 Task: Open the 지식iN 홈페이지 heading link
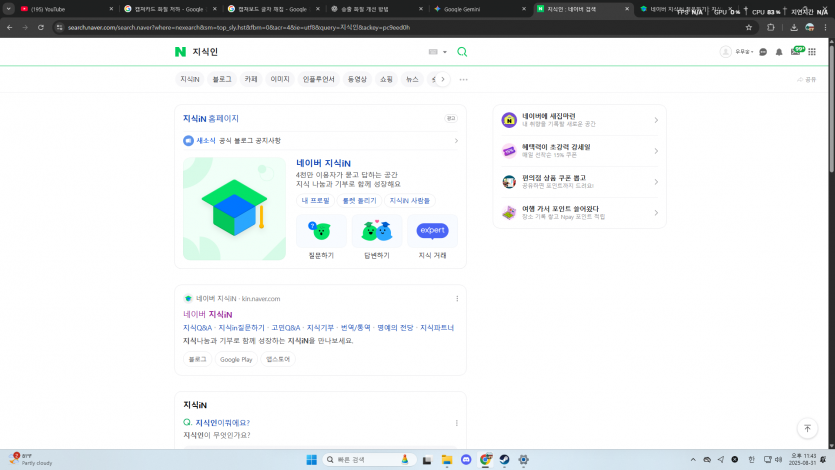(x=211, y=118)
